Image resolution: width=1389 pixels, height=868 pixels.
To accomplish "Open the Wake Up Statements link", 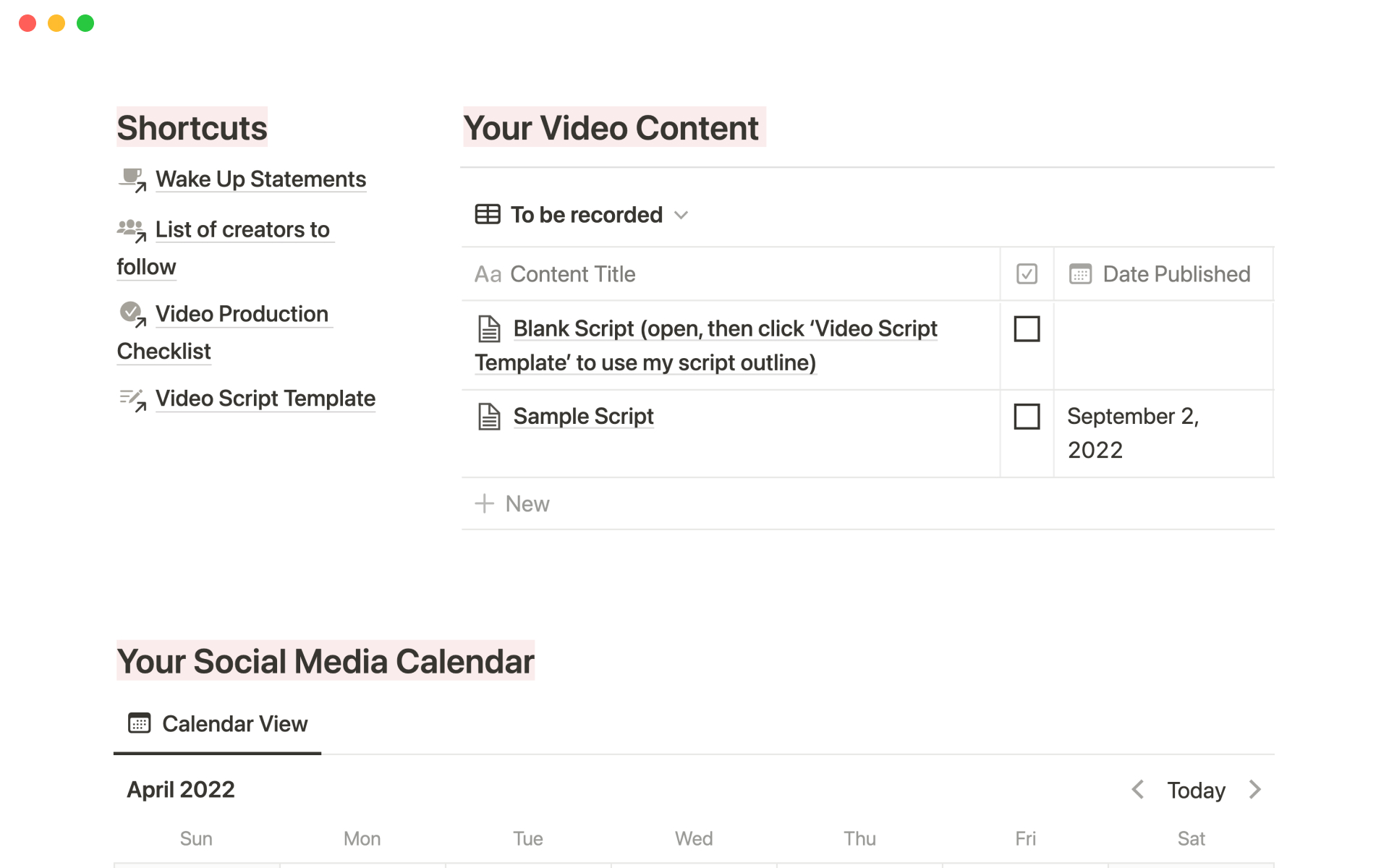I will pyautogui.click(x=260, y=179).
